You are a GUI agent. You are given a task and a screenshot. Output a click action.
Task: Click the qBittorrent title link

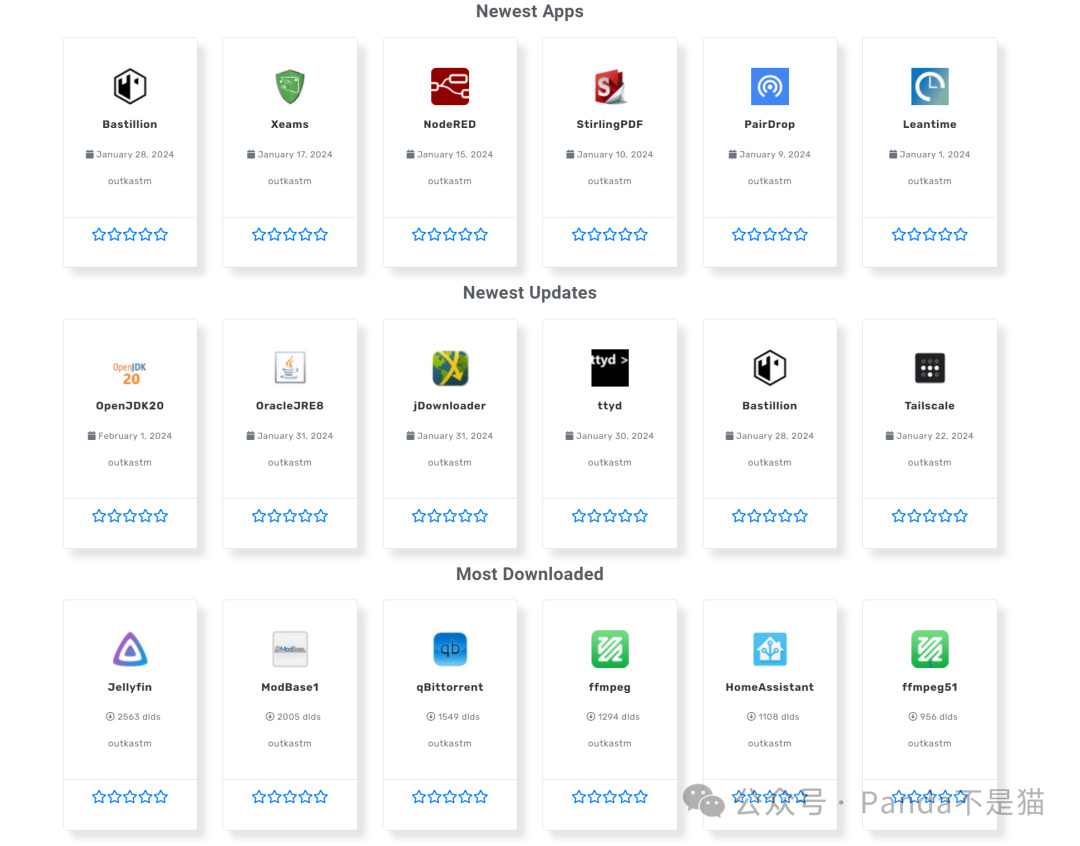[x=450, y=687]
